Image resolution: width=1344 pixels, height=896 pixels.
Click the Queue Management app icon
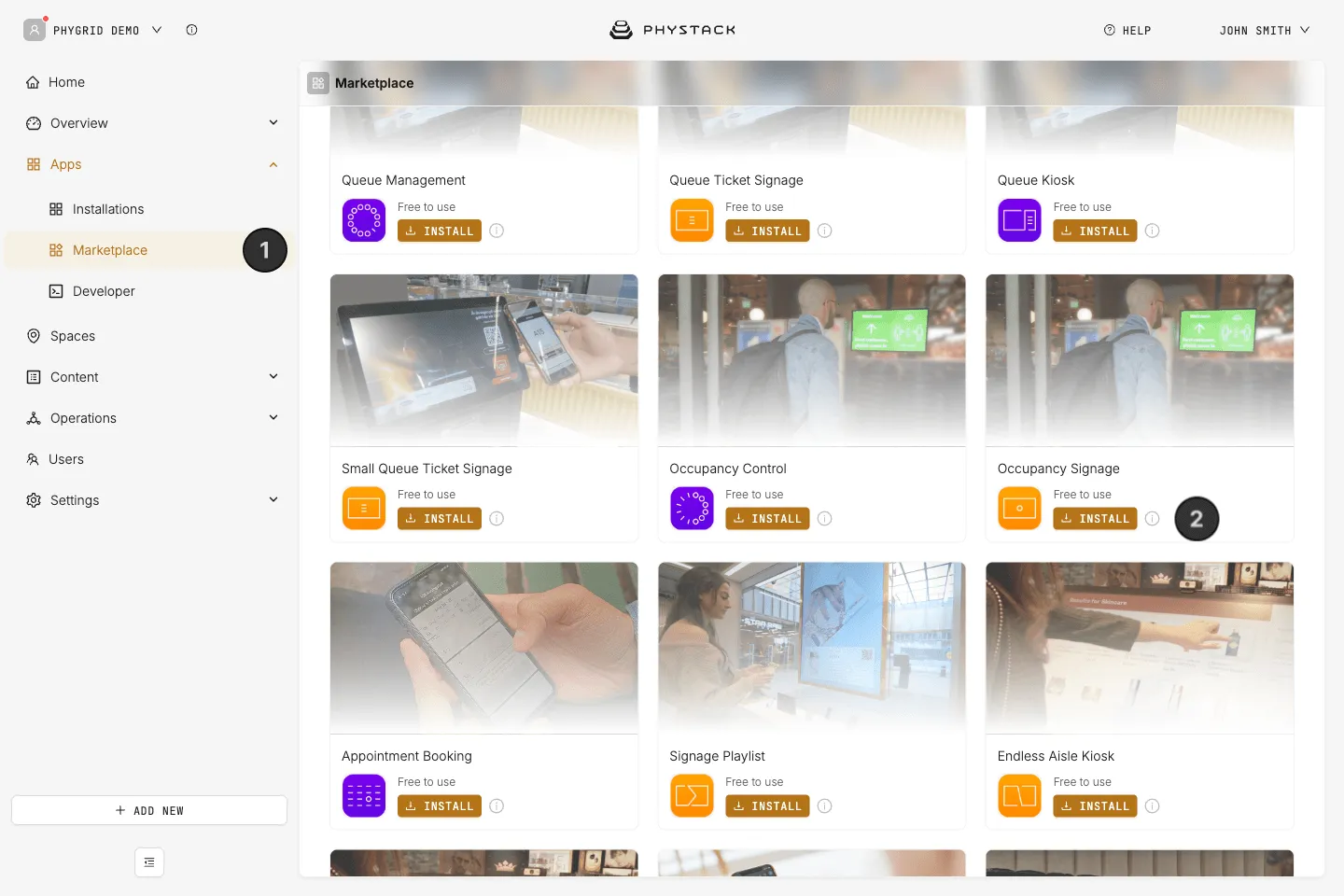tap(364, 220)
